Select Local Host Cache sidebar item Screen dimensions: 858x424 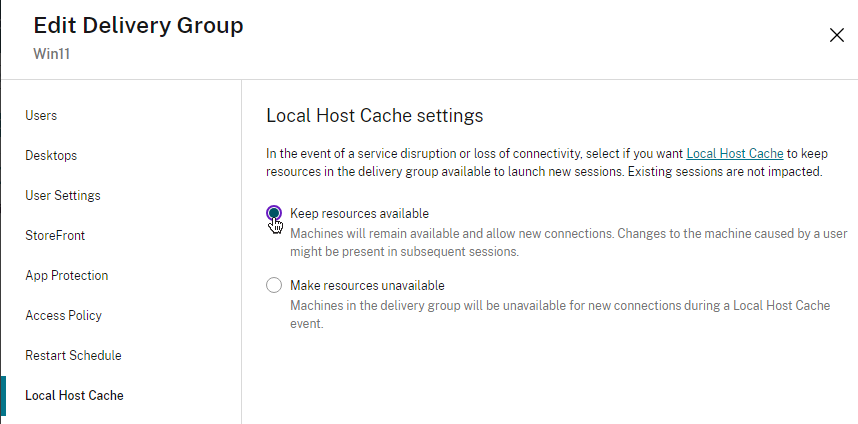tap(74, 395)
